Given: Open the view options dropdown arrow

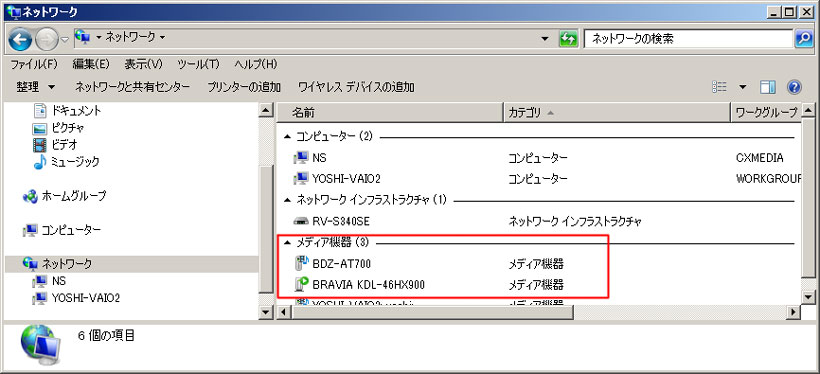Looking at the screenshot, I should [x=743, y=87].
